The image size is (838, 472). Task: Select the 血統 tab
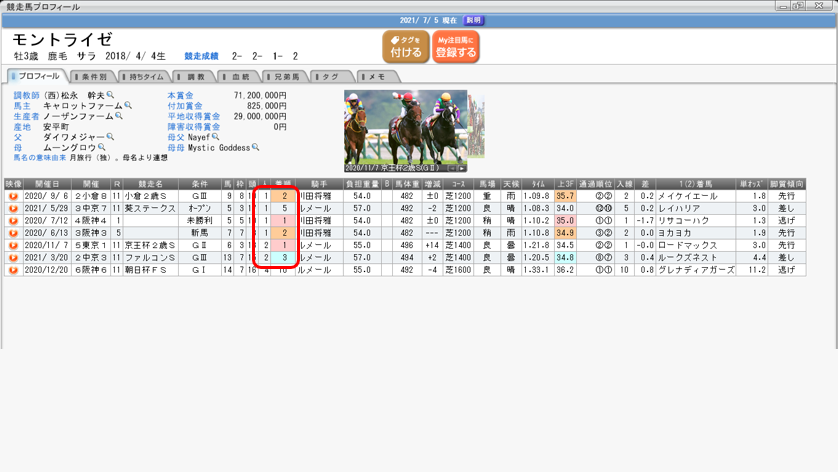[238, 76]
